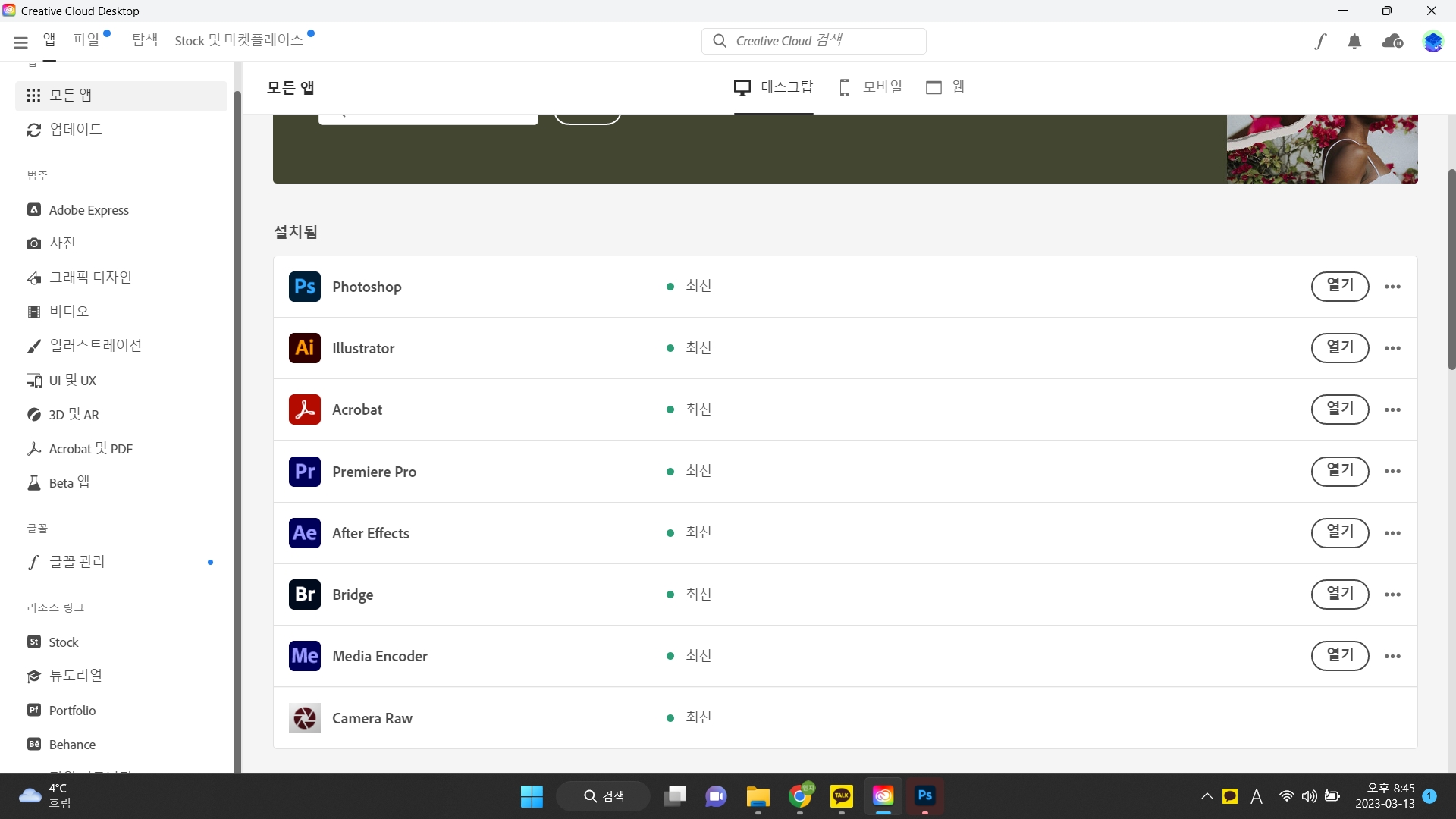Open Chrome from the taskbar
Viewport: 1456px width, 819px height.
(800, 796)
